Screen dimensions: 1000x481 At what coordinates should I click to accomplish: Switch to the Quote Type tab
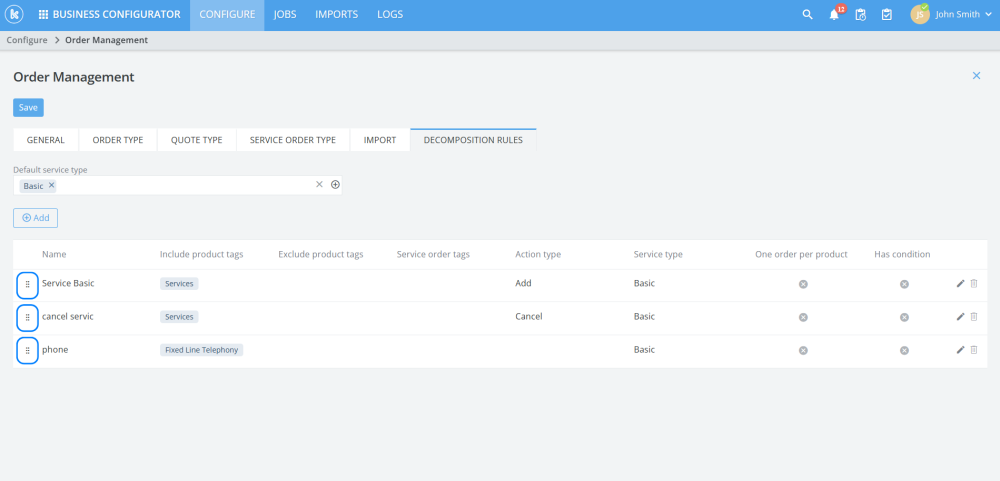196,140
